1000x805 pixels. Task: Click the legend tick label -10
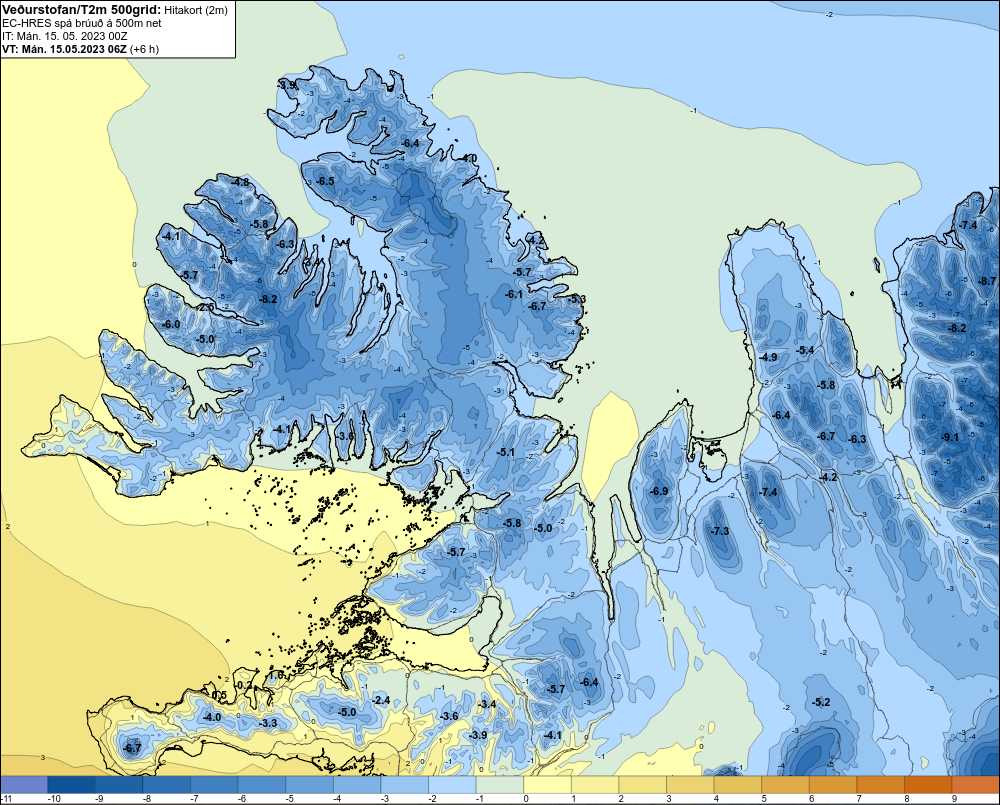(x=54, y=799)
